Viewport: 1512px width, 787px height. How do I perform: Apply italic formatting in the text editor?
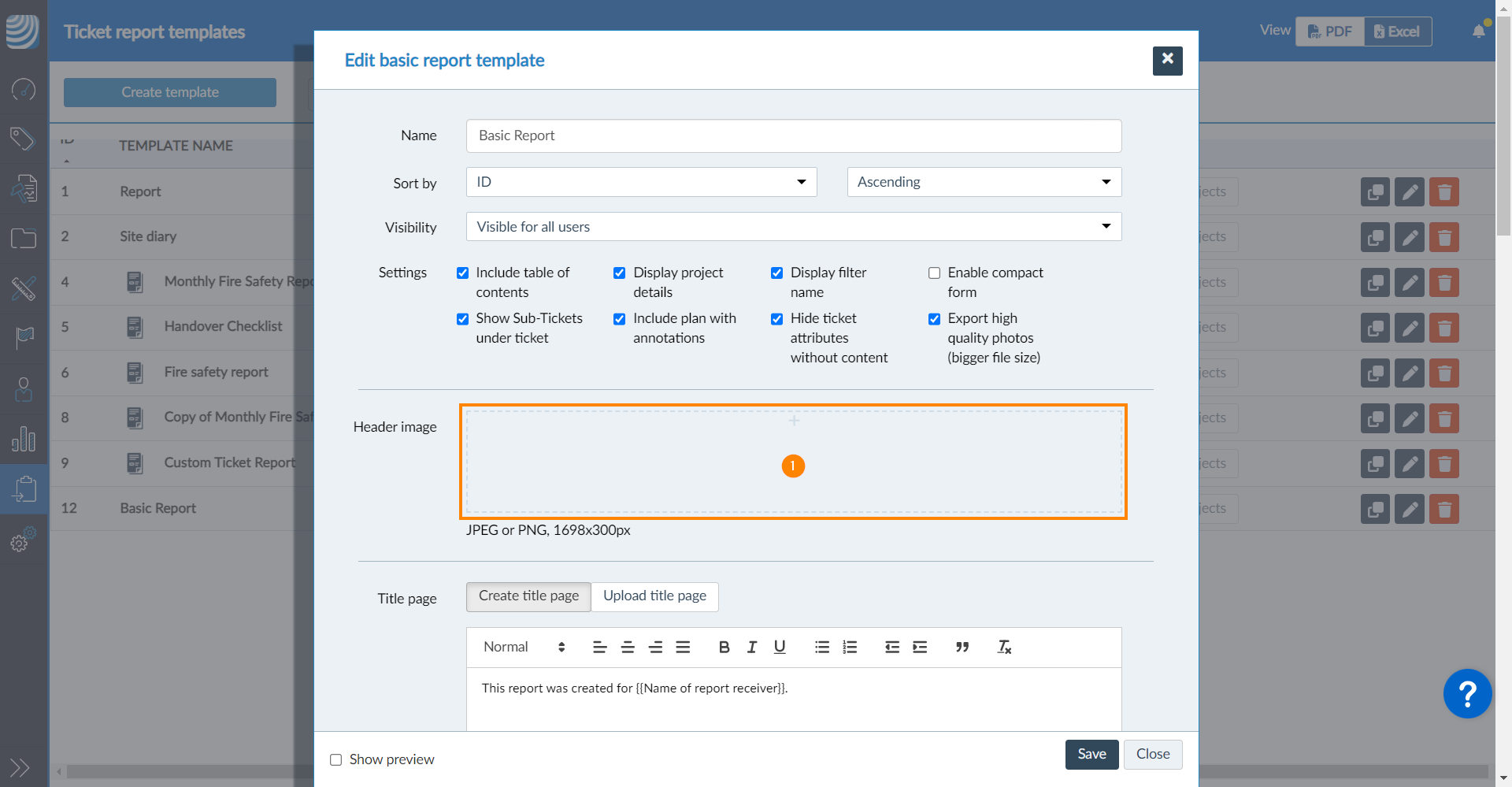coord(751,647)
